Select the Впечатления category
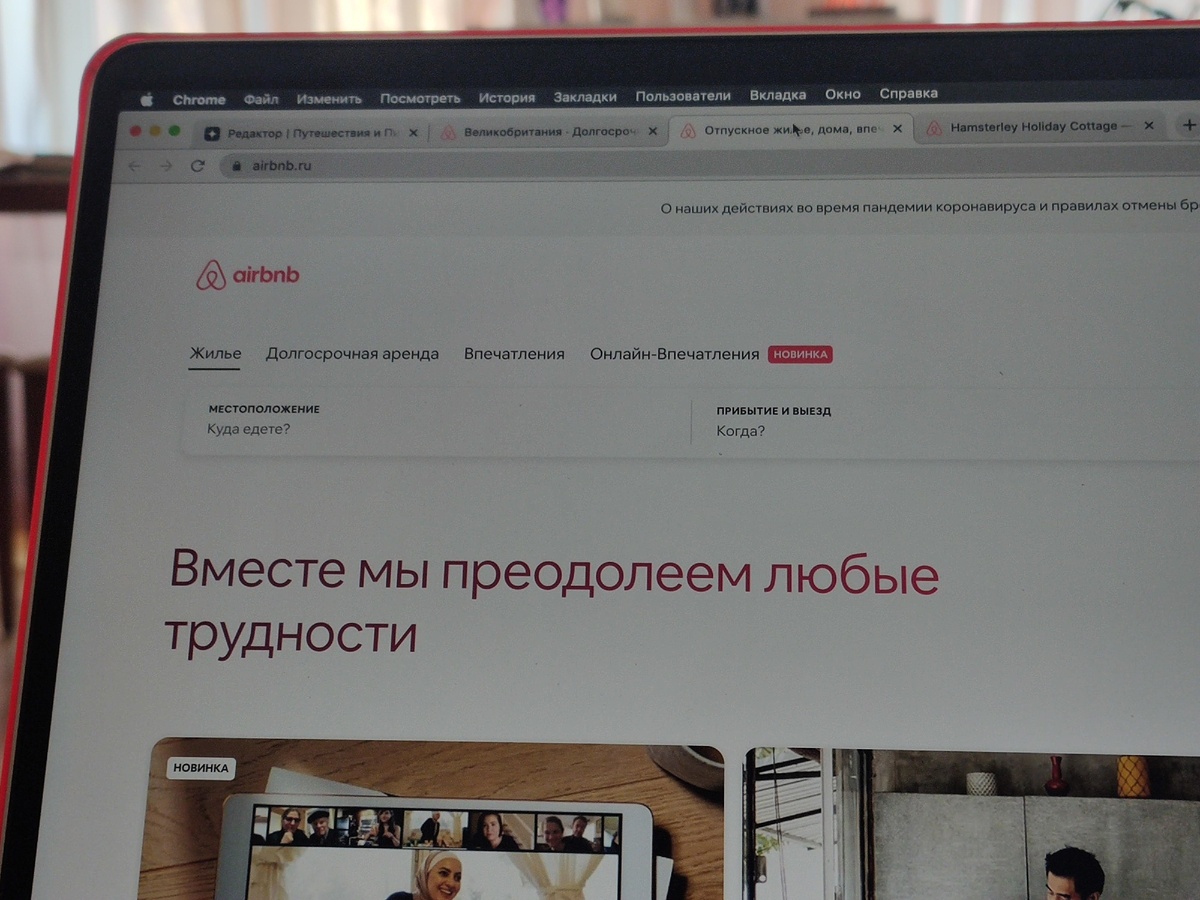The height and width of the screenshot is (900, 1200). click(x=514, y=353)
